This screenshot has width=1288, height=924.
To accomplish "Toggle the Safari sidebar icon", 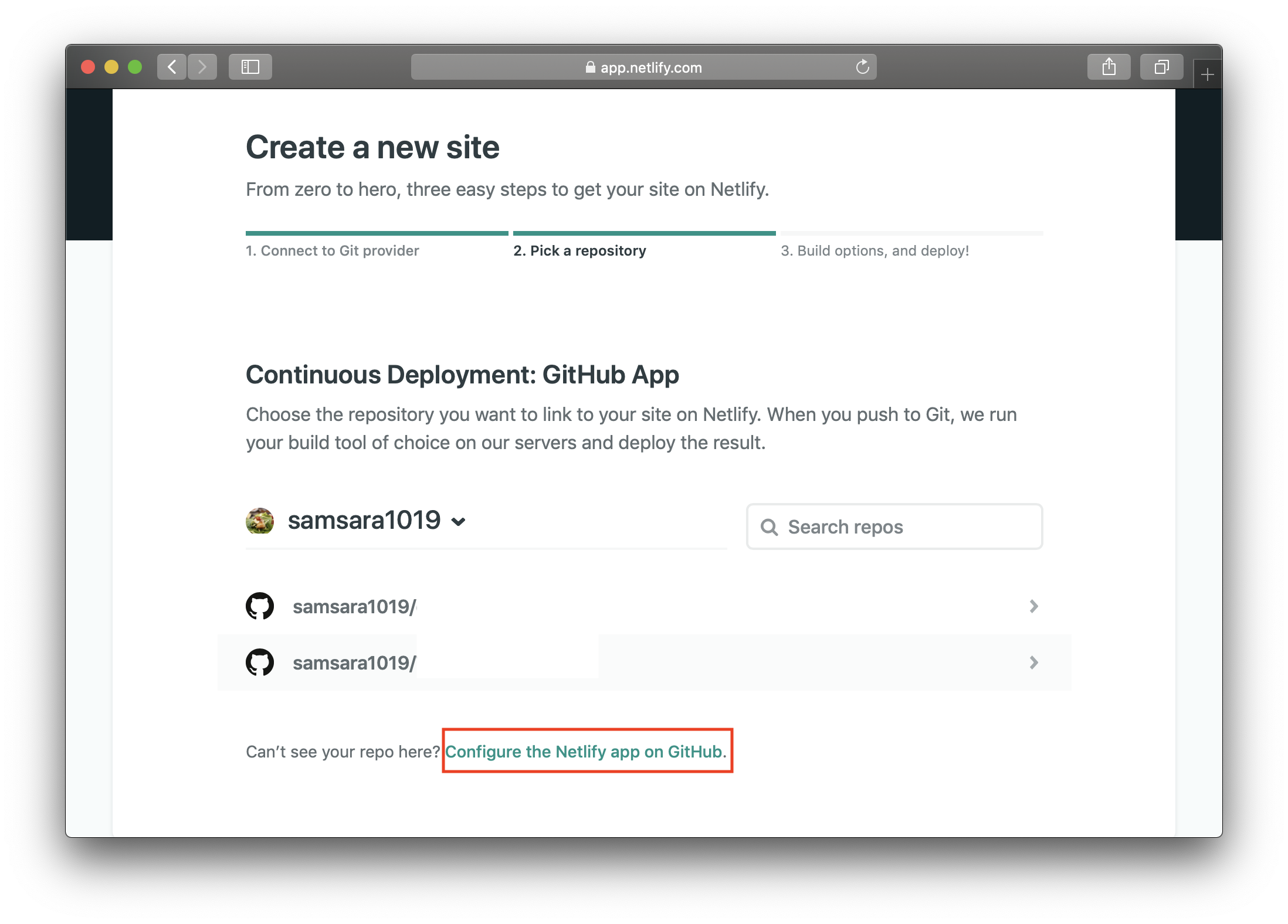I will pos(250,67).
